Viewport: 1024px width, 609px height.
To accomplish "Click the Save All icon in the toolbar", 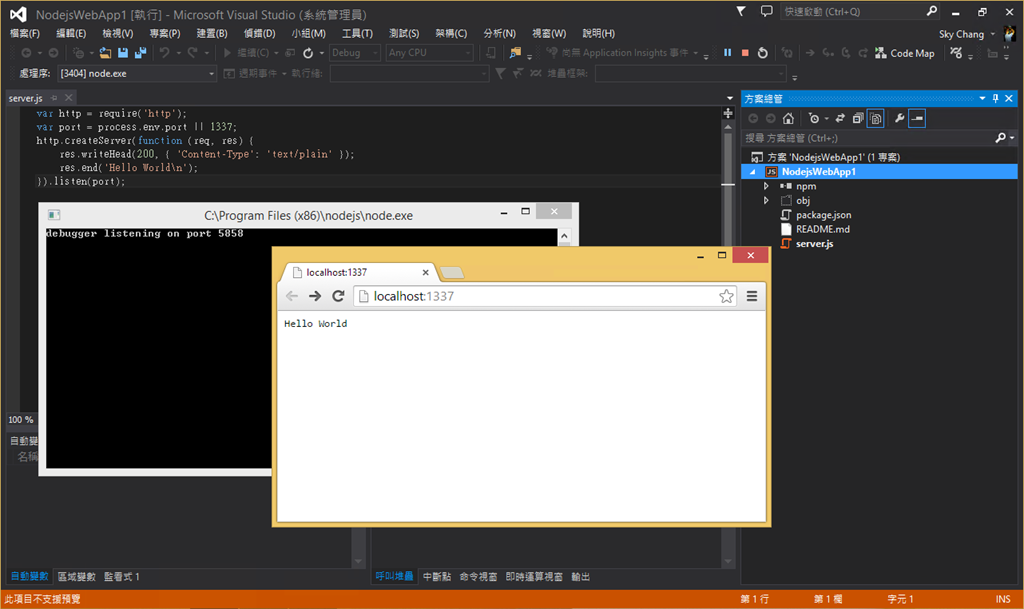I will coord(140,53).
